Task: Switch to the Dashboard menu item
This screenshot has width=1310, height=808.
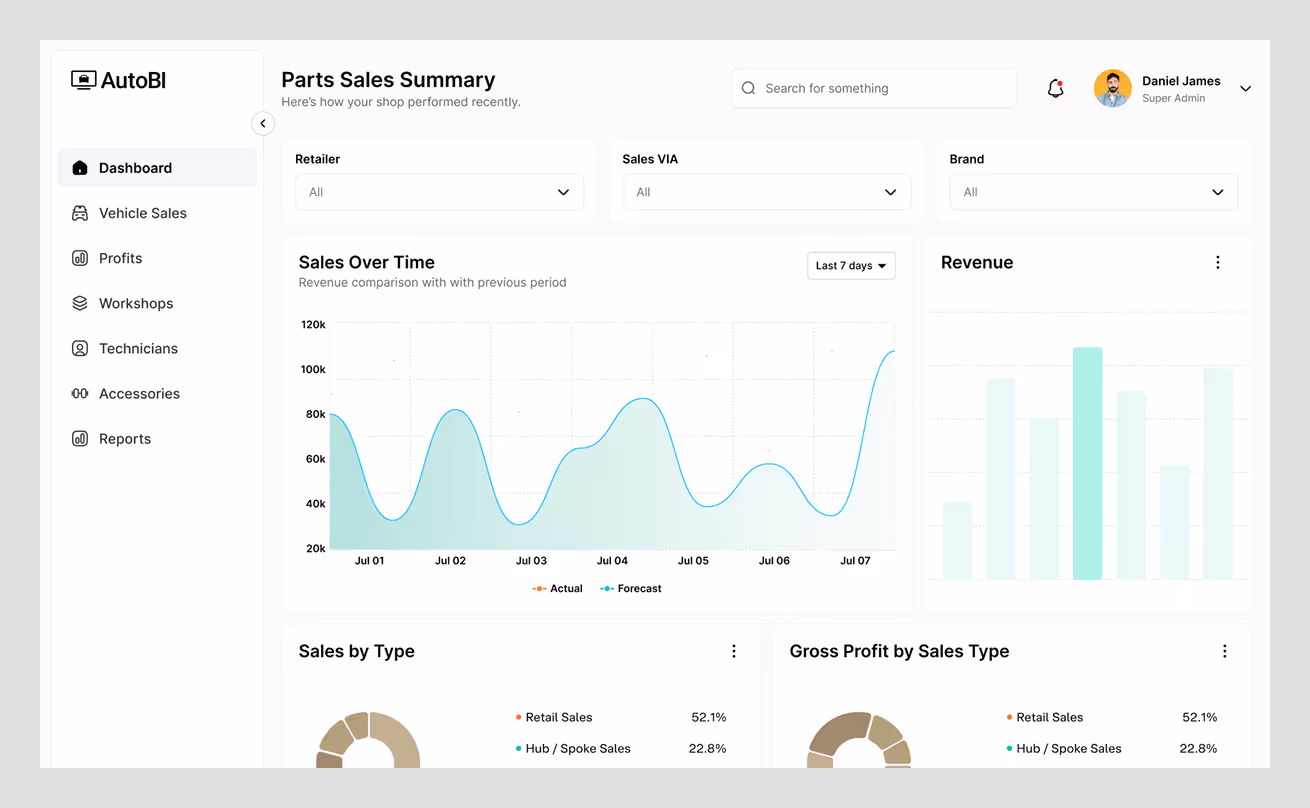Action: (x=135, y=168)
